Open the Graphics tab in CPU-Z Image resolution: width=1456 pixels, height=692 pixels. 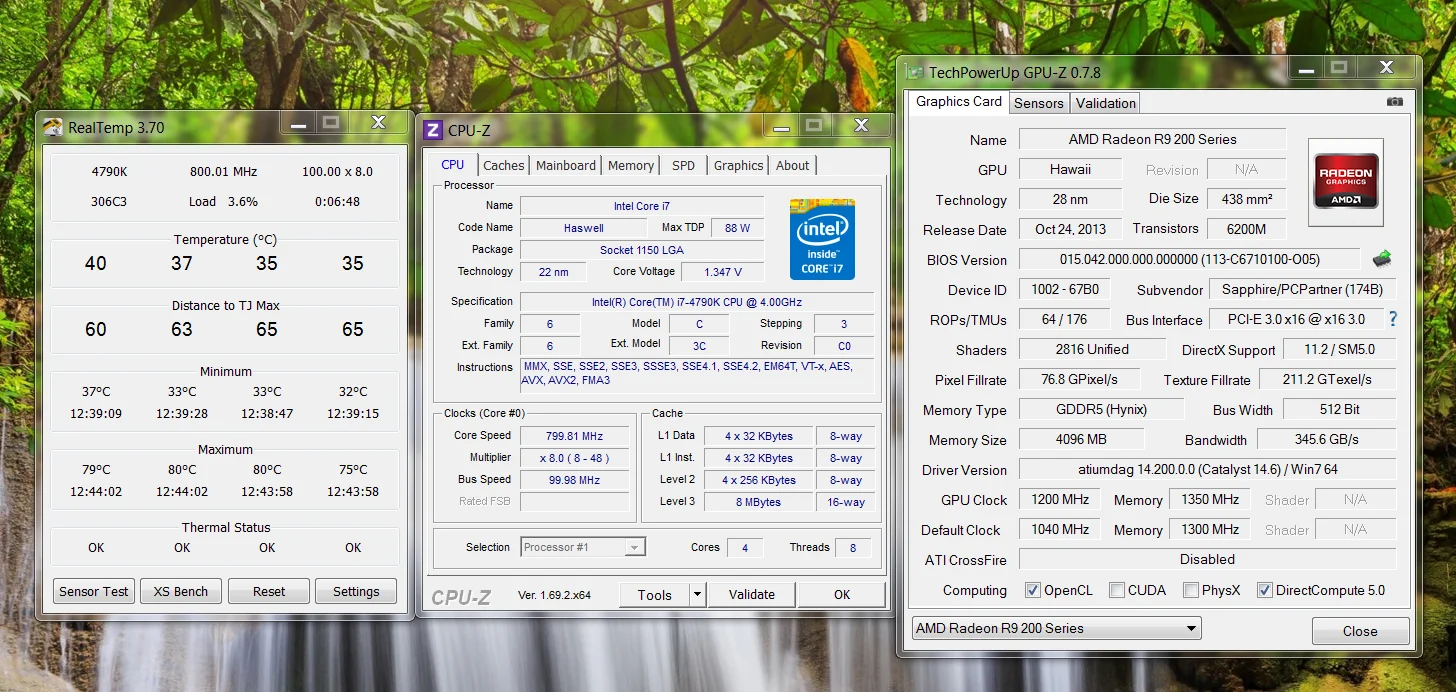tap(739, 166)
